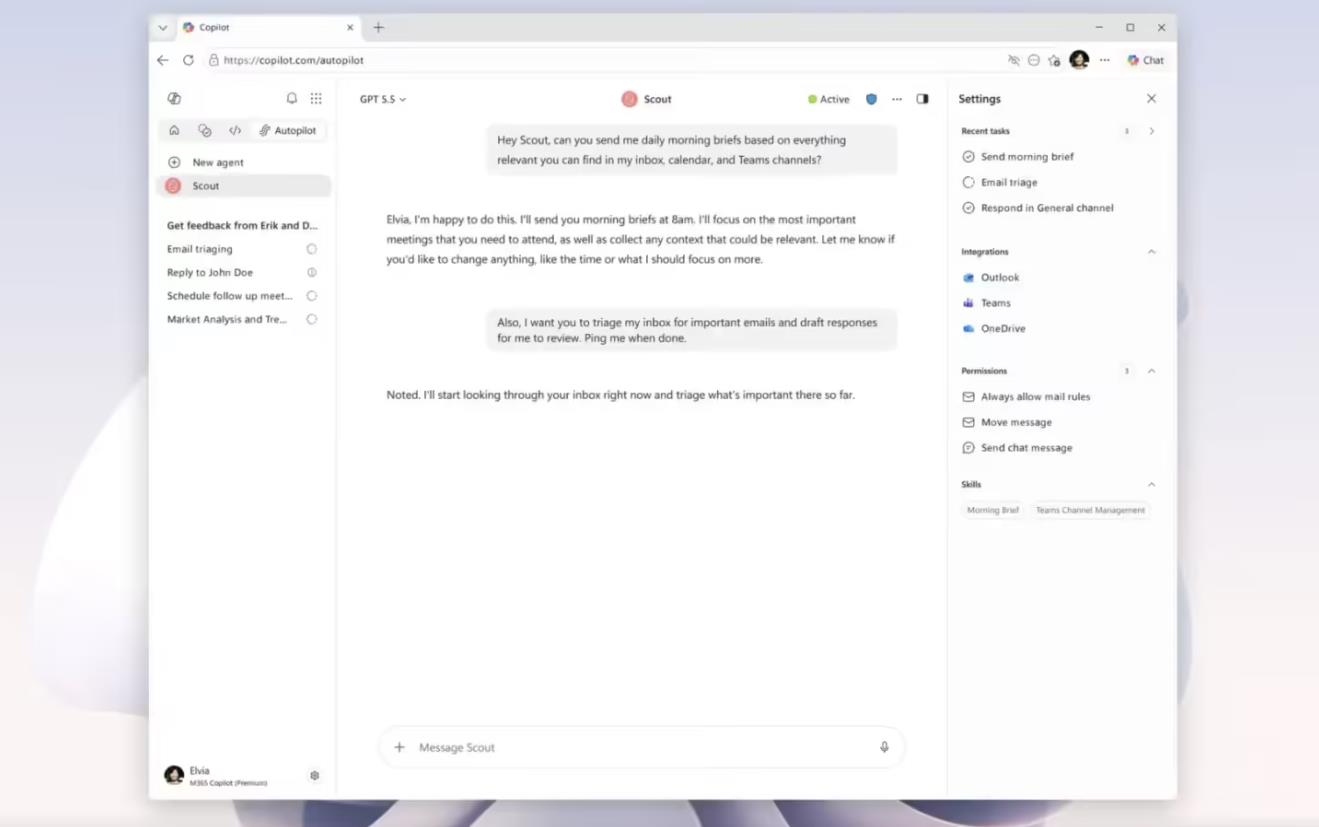Click status circle beside Schedule follow up

[312, 296]
